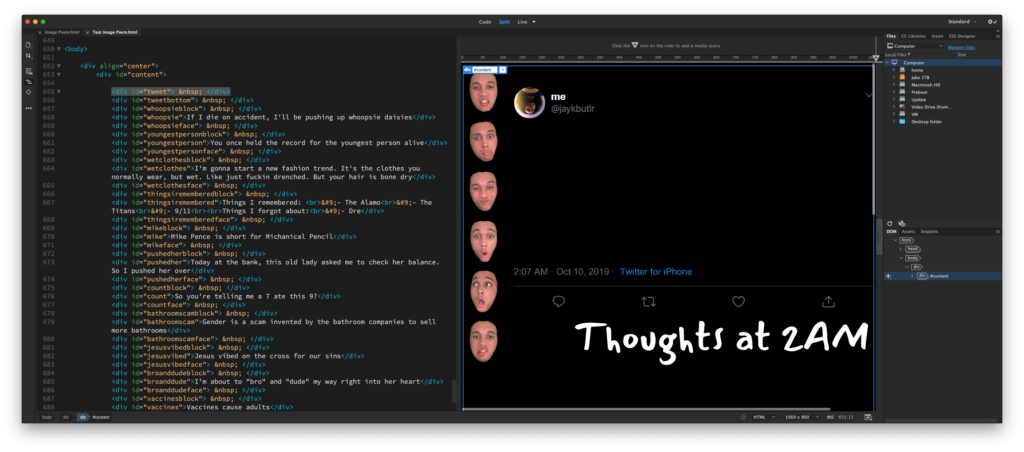
Task: Switch to Split view
Action: [x=504, y=21]
